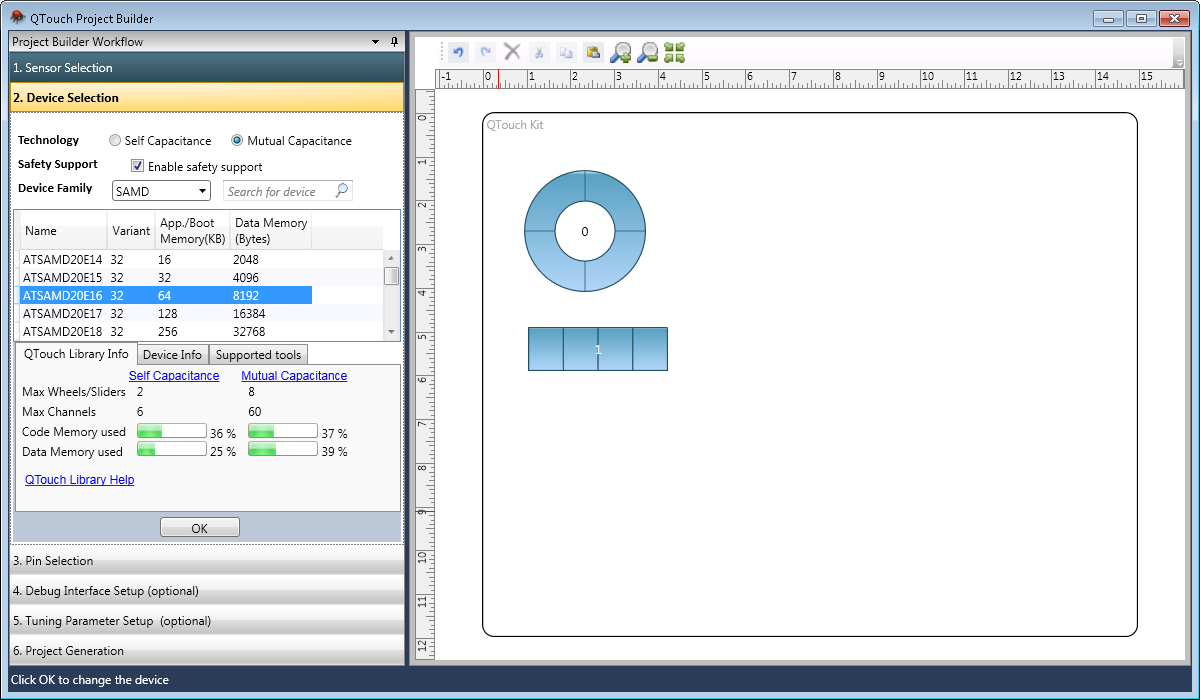
Task: Click the QTouch Kit canvas label
Action: pyautogui.click(x=515, y=125)
